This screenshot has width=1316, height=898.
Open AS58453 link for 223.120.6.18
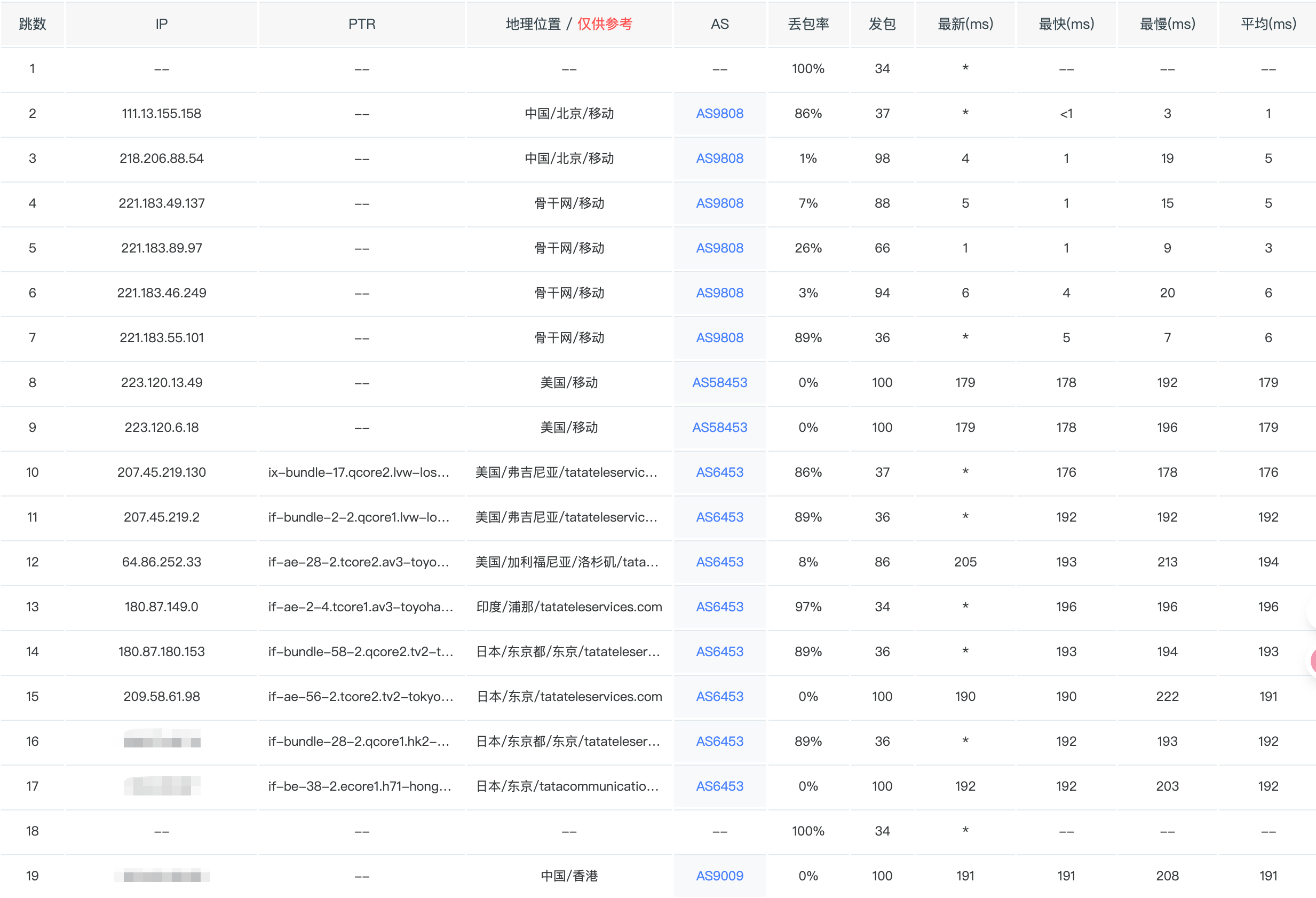[719, 427]
